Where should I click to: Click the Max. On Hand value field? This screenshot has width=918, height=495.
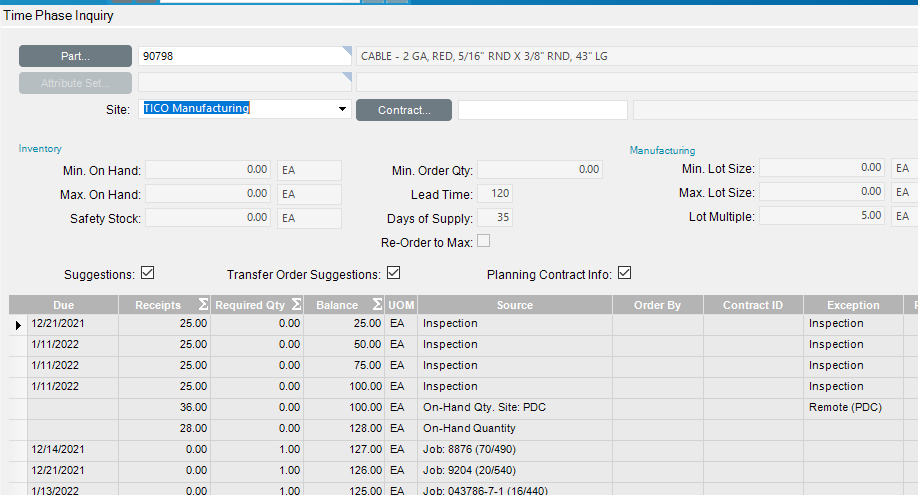pos(208,194)
